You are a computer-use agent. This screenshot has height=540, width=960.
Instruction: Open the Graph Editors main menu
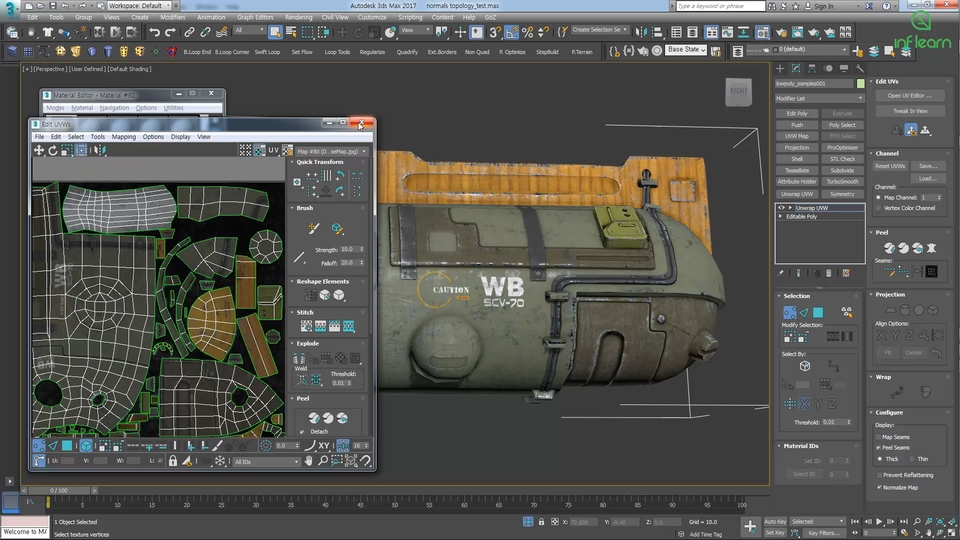(255, 17)
